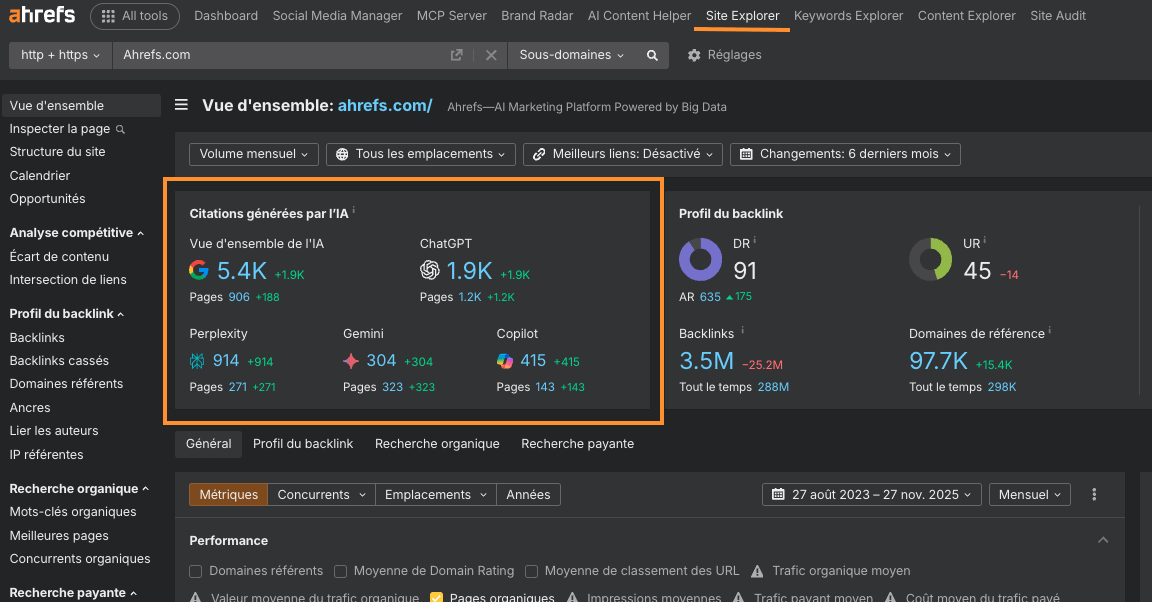Viewport: 1152px width, 602px height.
Task: Open the three-dot options menu
Action: click(1094, 495)
